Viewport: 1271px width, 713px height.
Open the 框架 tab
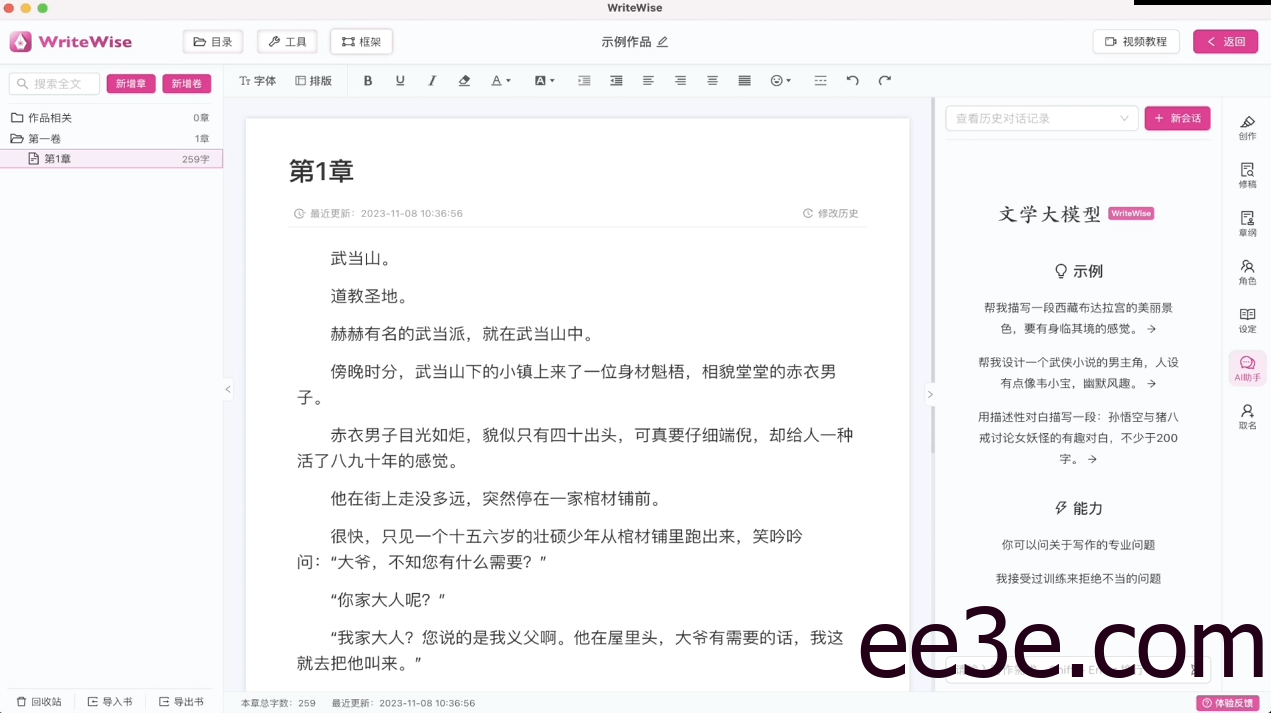(x=360, y=41)
